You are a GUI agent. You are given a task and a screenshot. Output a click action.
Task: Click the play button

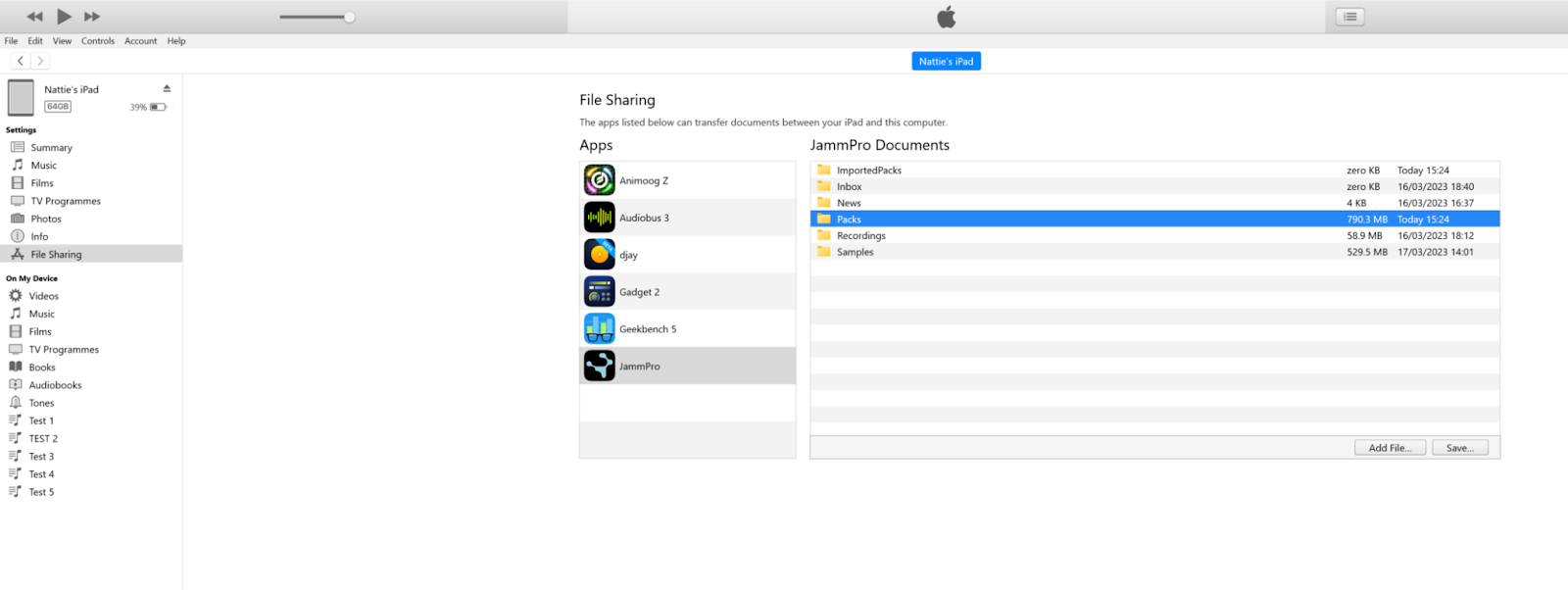click(x=64, y=17)
